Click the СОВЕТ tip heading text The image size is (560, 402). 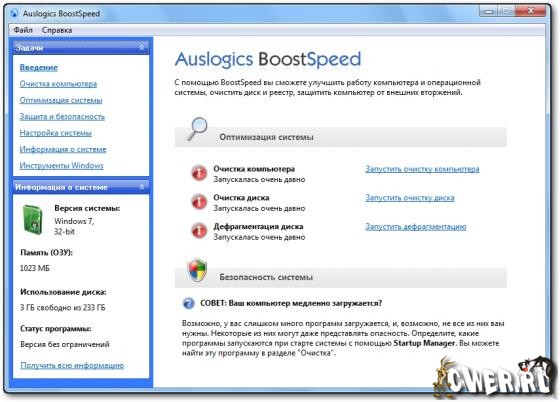coord(291,303)
